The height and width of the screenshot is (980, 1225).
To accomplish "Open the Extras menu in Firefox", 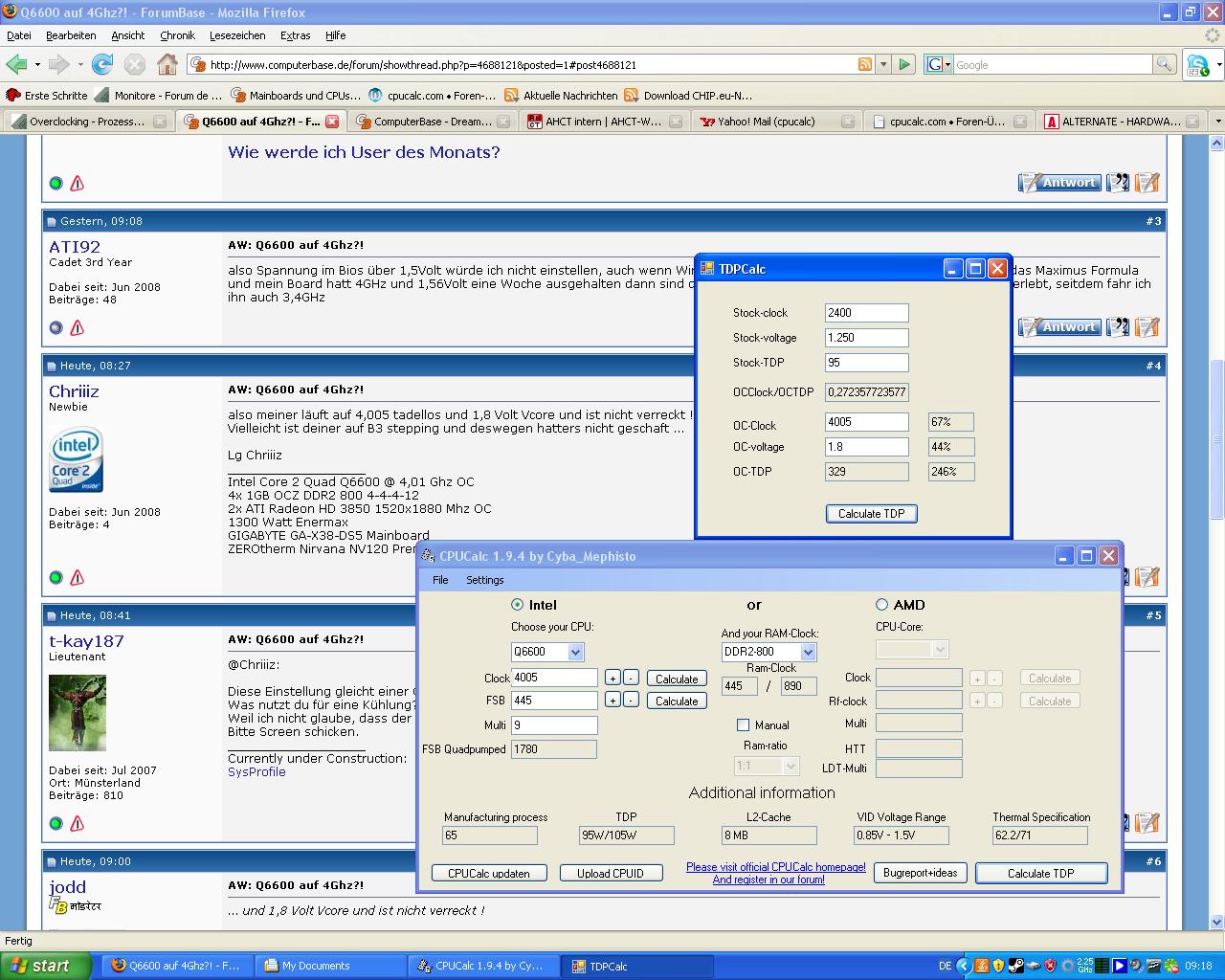I will [295, 35].
